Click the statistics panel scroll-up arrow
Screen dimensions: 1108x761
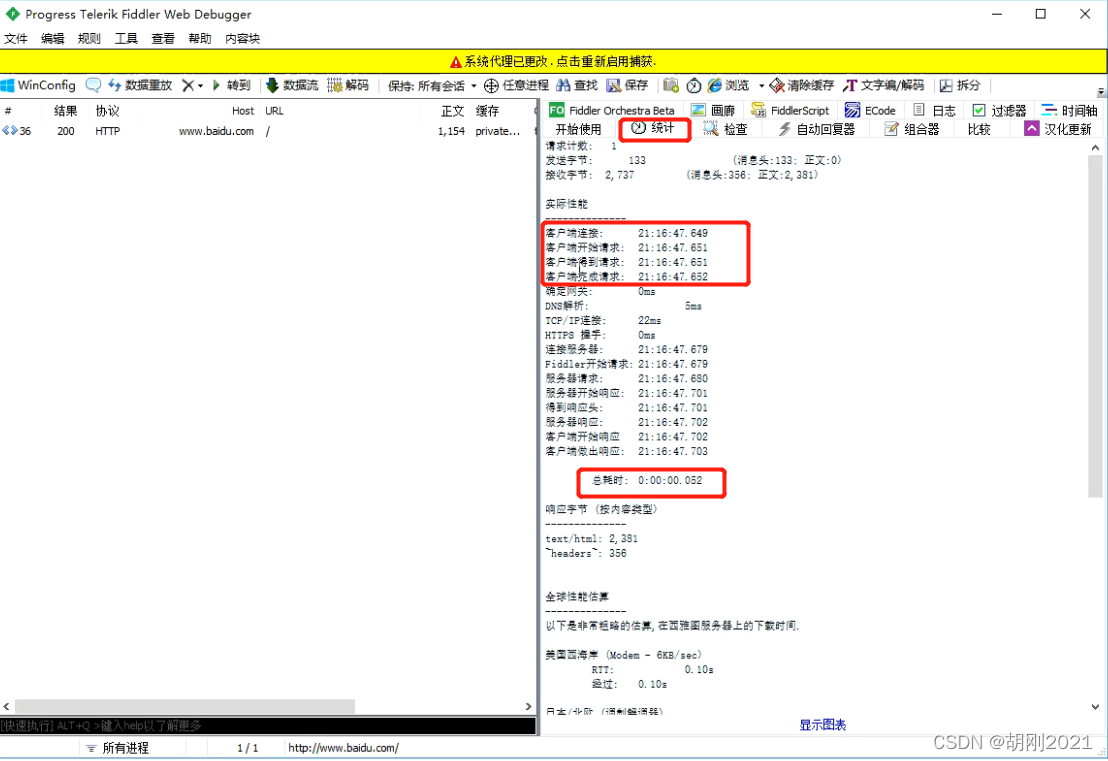pos(1095,148)
